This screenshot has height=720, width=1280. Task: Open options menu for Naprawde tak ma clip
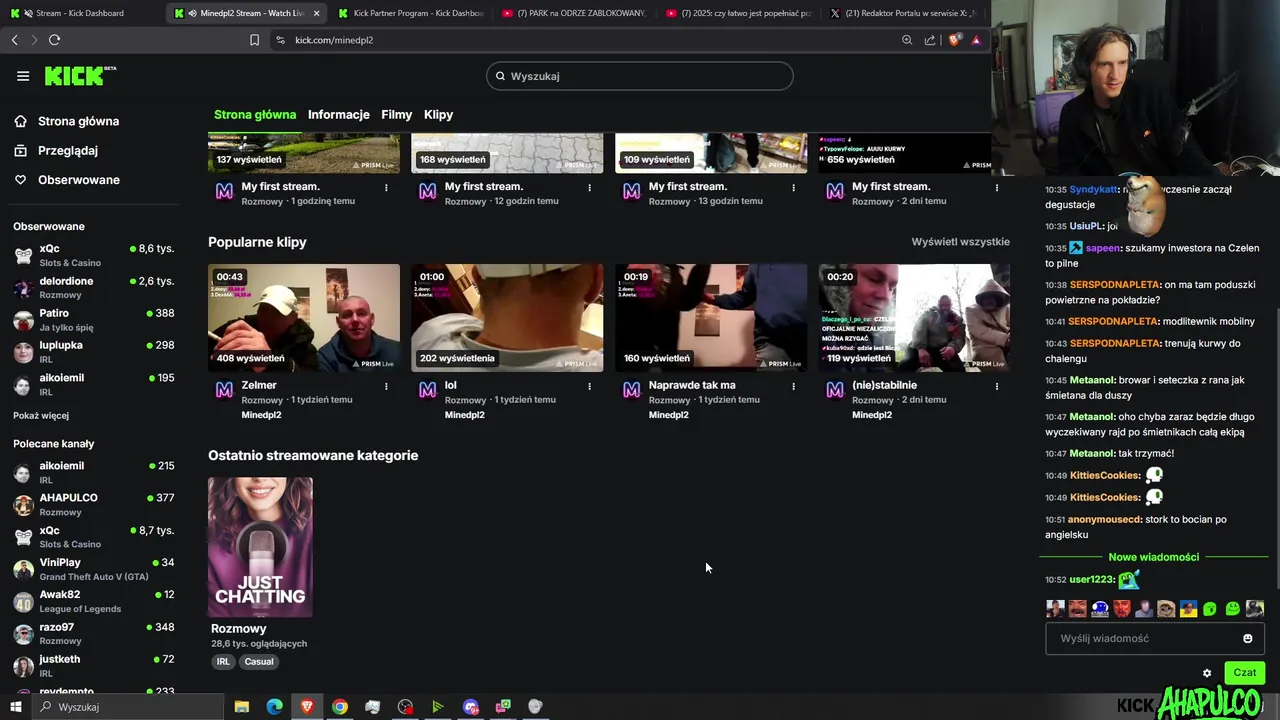(x=793, y=386)
